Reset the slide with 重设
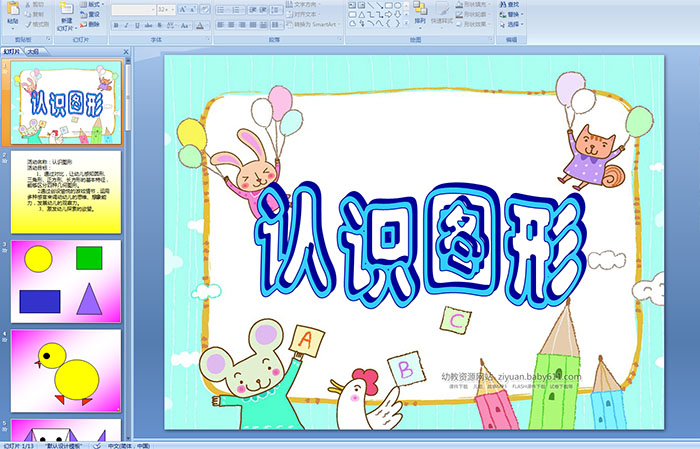This screenshot has height=449, width=700. coord(90,15)
